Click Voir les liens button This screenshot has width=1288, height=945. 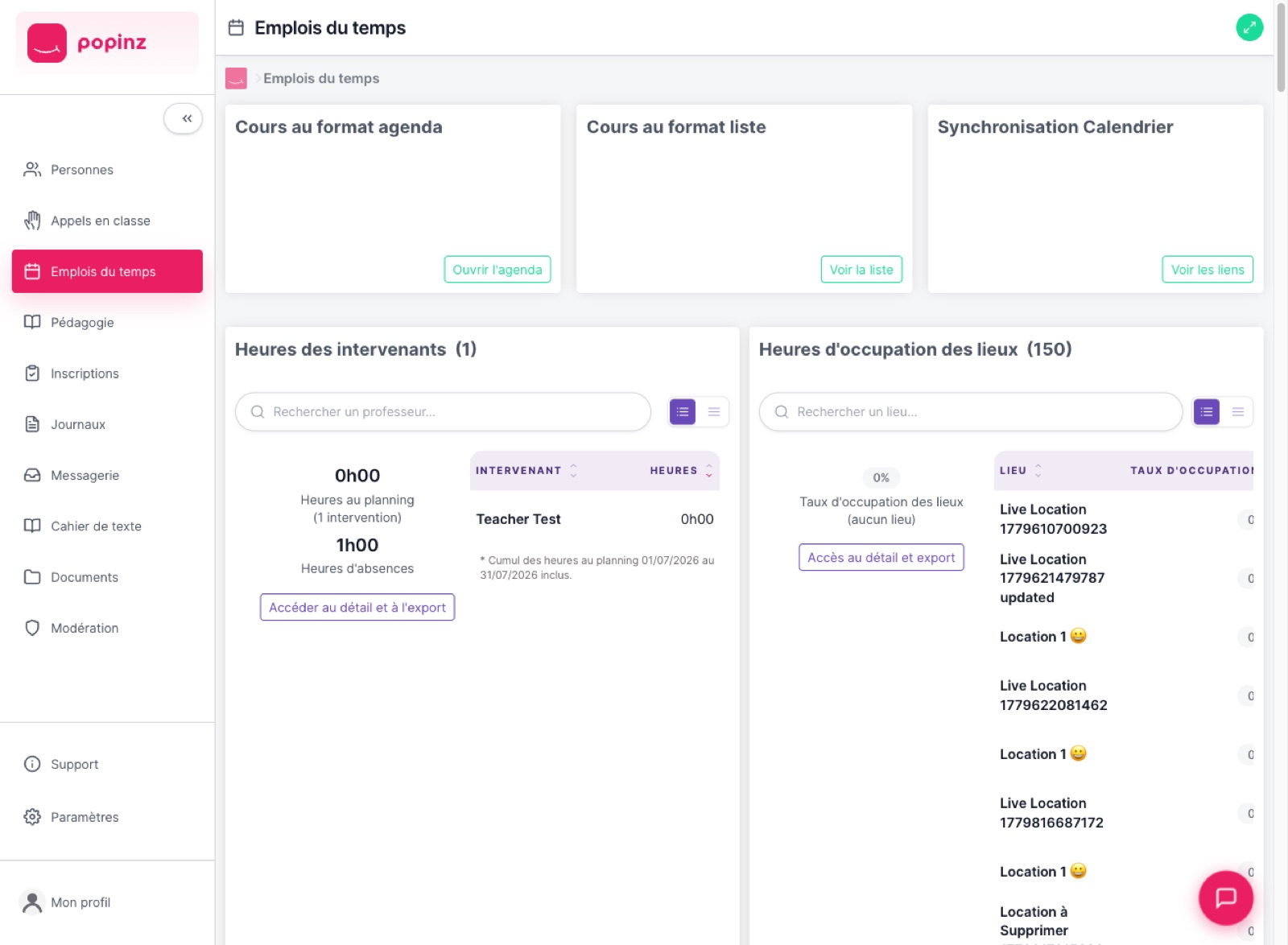(1207, 270)
